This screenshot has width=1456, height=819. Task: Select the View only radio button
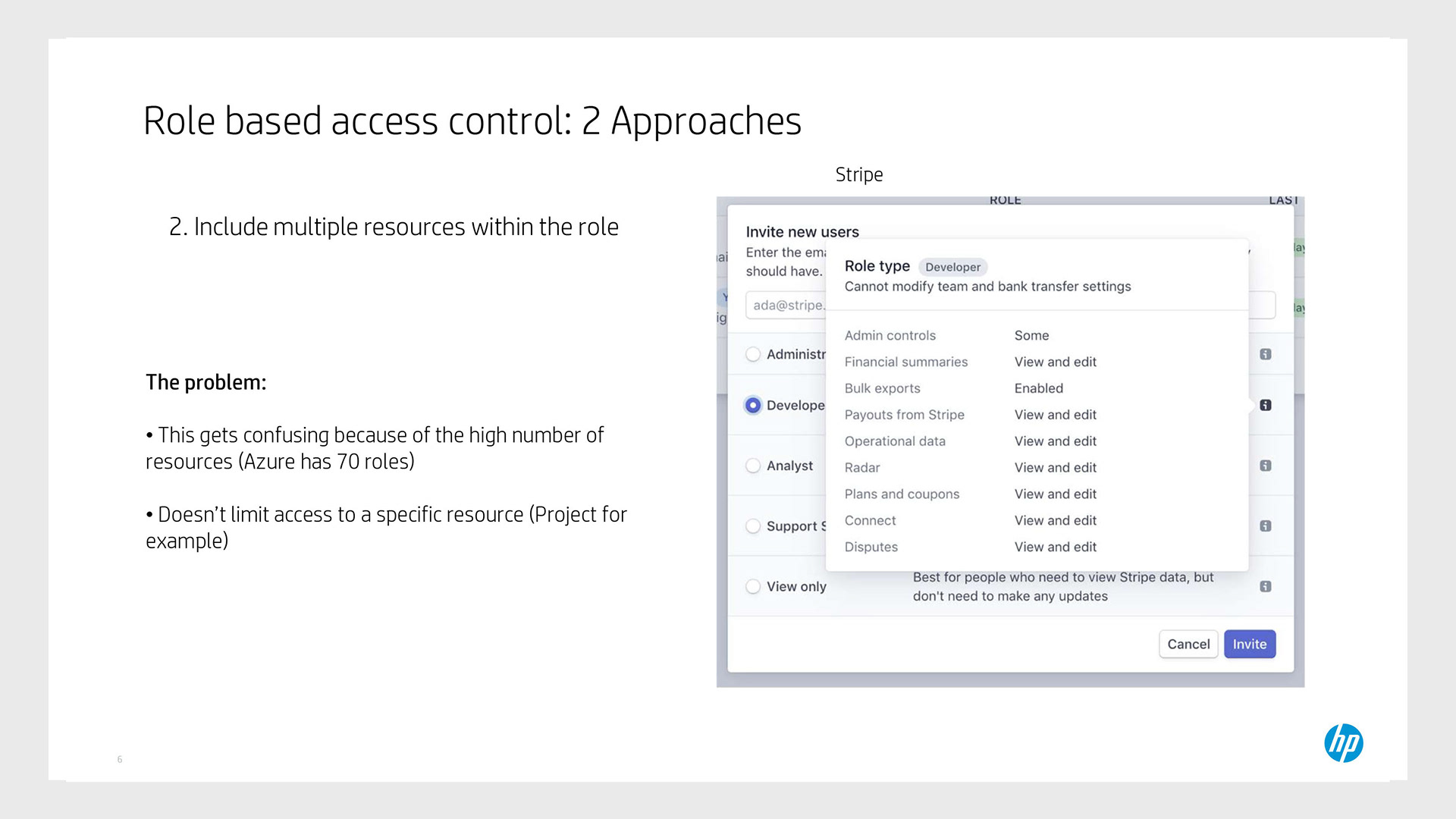point(753,586)
